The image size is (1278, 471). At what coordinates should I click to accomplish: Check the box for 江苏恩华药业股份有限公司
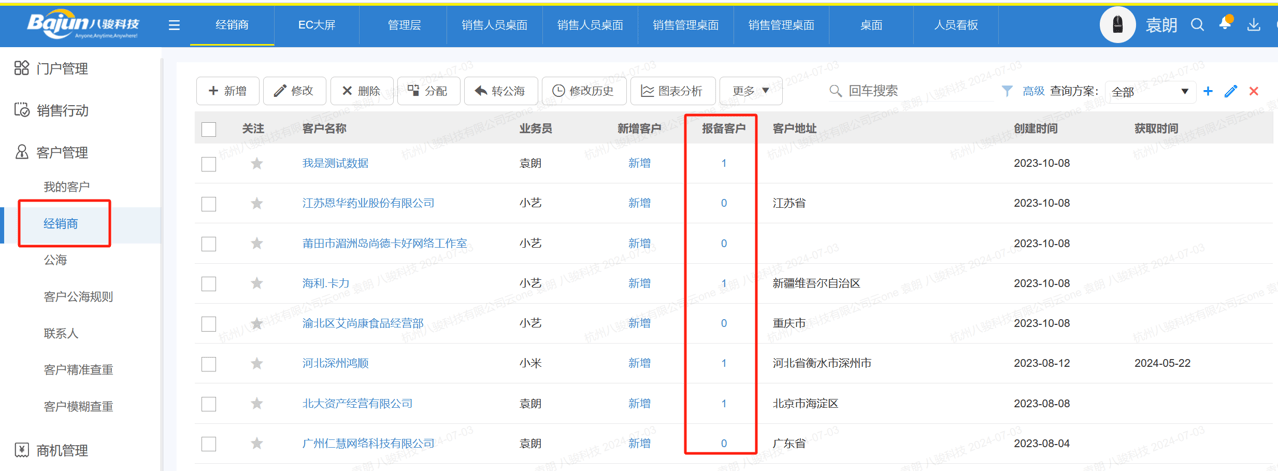click(x=209, y=203)
